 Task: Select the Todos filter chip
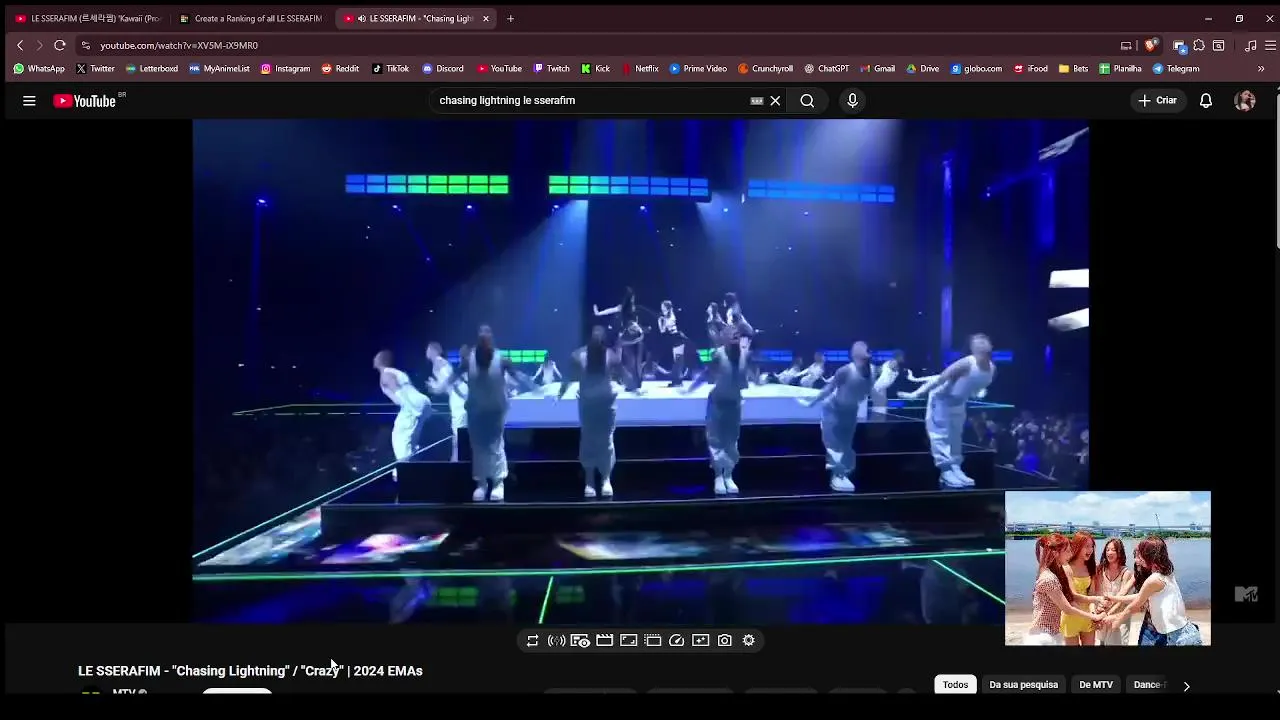(955, 685)
